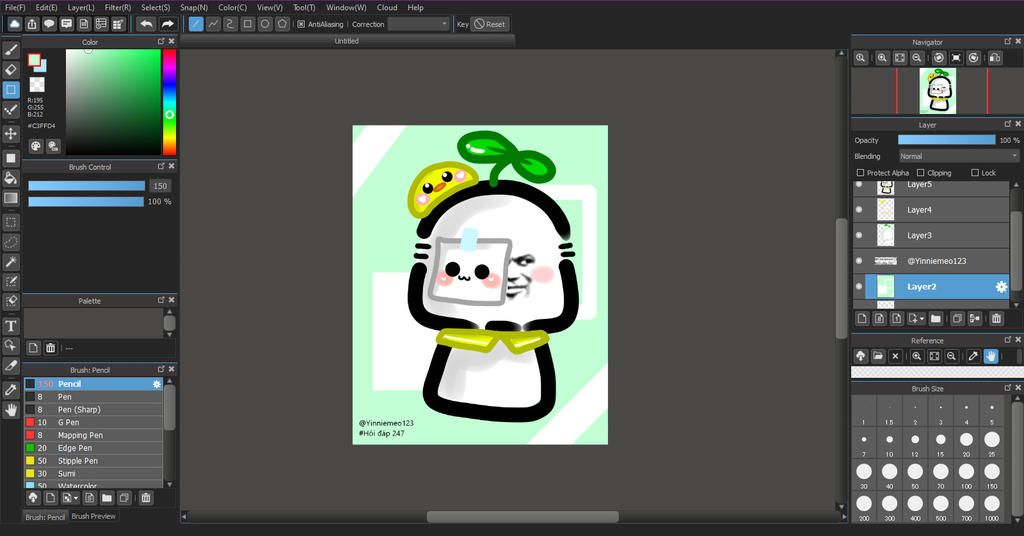Open the Filter(R) menu
Screen dimensions: 1024x536
tap(118, 7)
